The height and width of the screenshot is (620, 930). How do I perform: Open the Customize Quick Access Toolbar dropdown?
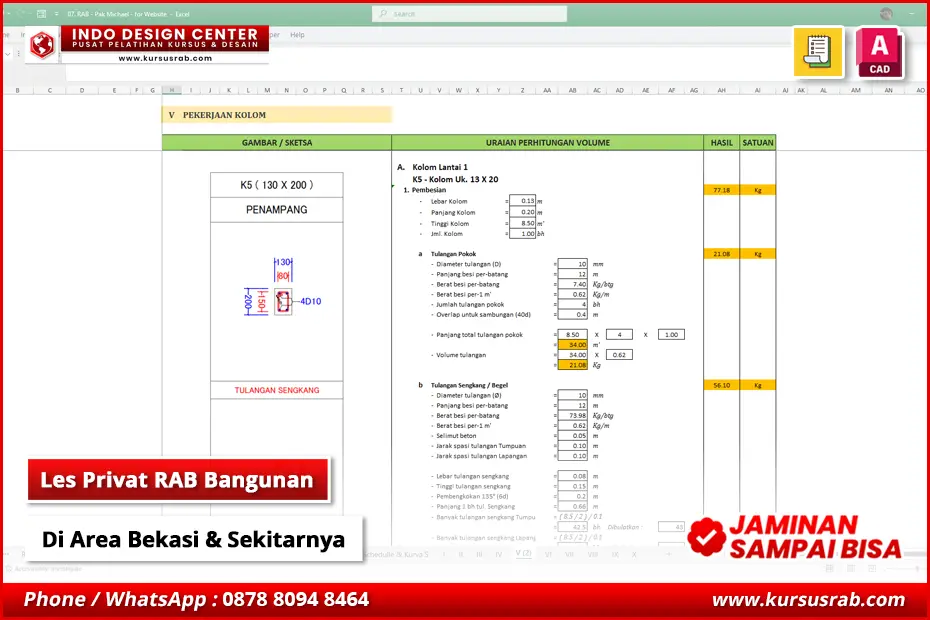56,14
